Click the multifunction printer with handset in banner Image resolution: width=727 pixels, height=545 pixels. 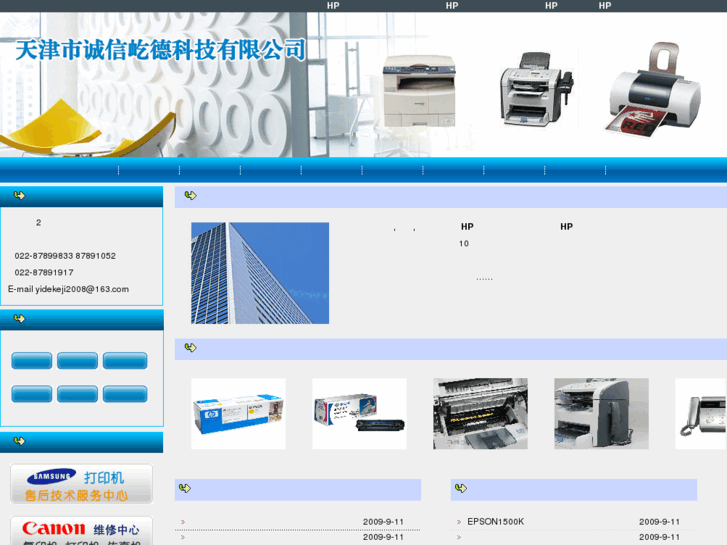coord(536,89)
